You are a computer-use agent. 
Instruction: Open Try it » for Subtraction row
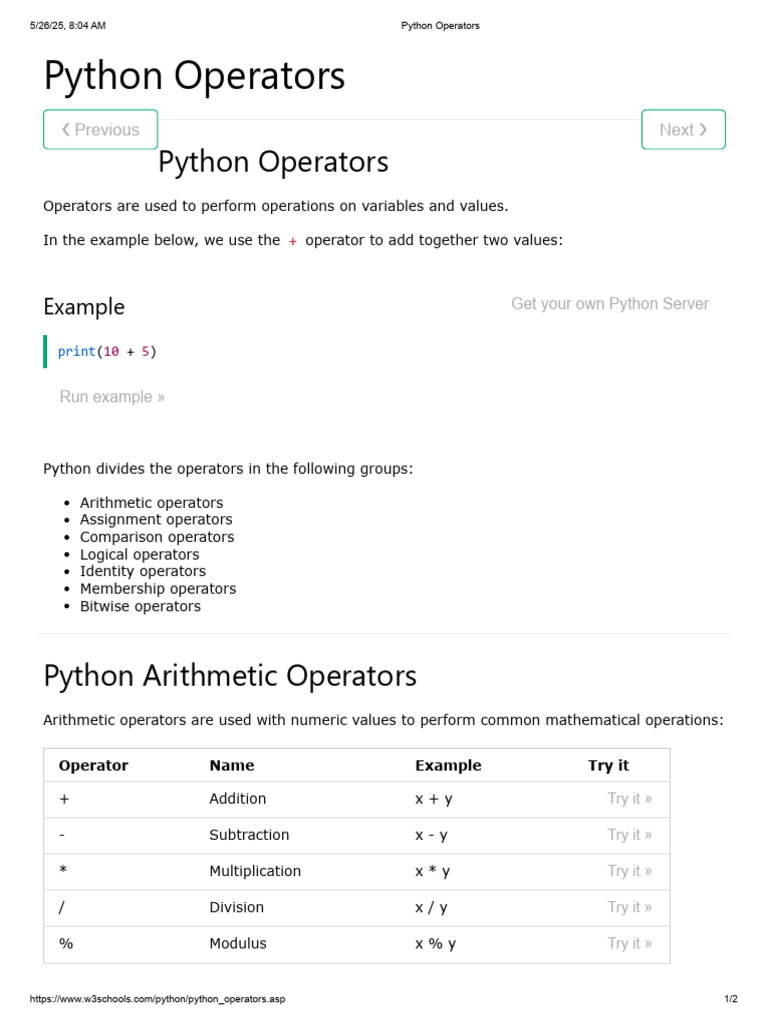[x=629, y=835]
